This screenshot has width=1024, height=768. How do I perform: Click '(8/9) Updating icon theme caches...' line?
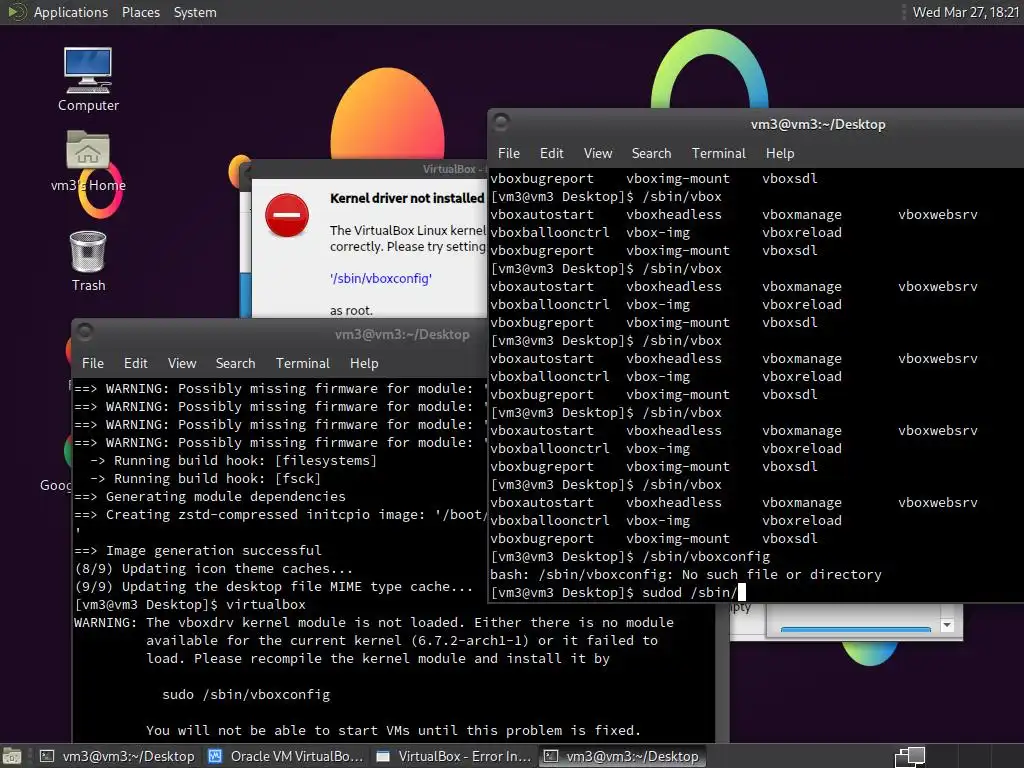point(214,569)
